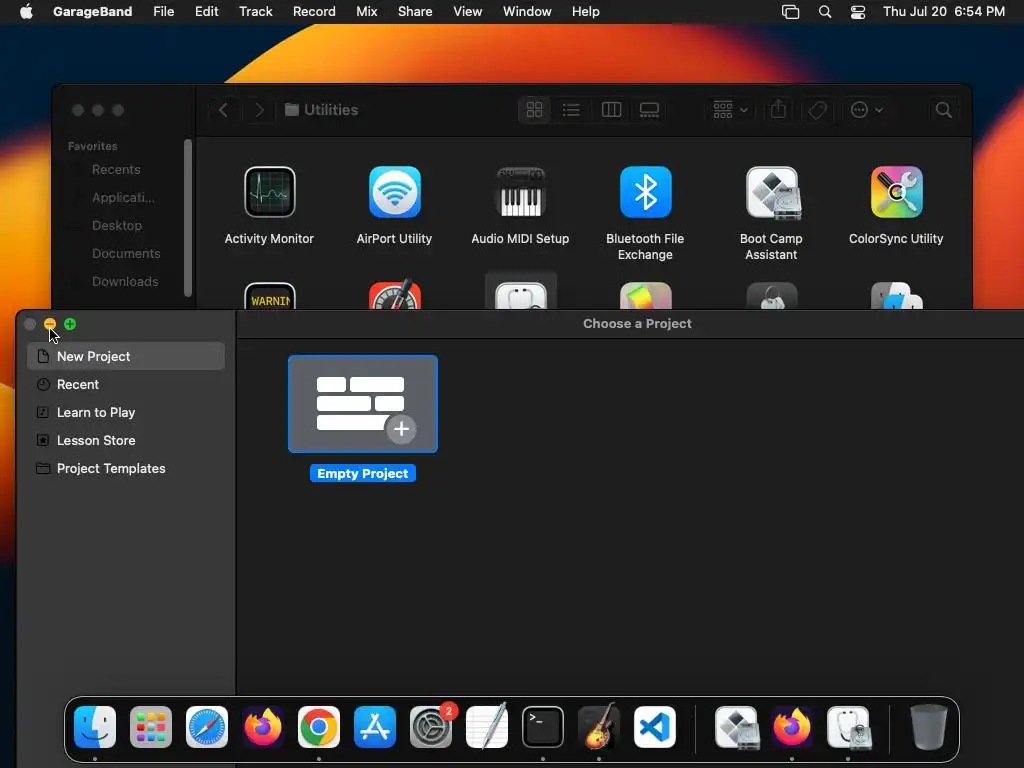Open the File menu
Viewport: 1024px width, 768px height.
tap(163, 12)
